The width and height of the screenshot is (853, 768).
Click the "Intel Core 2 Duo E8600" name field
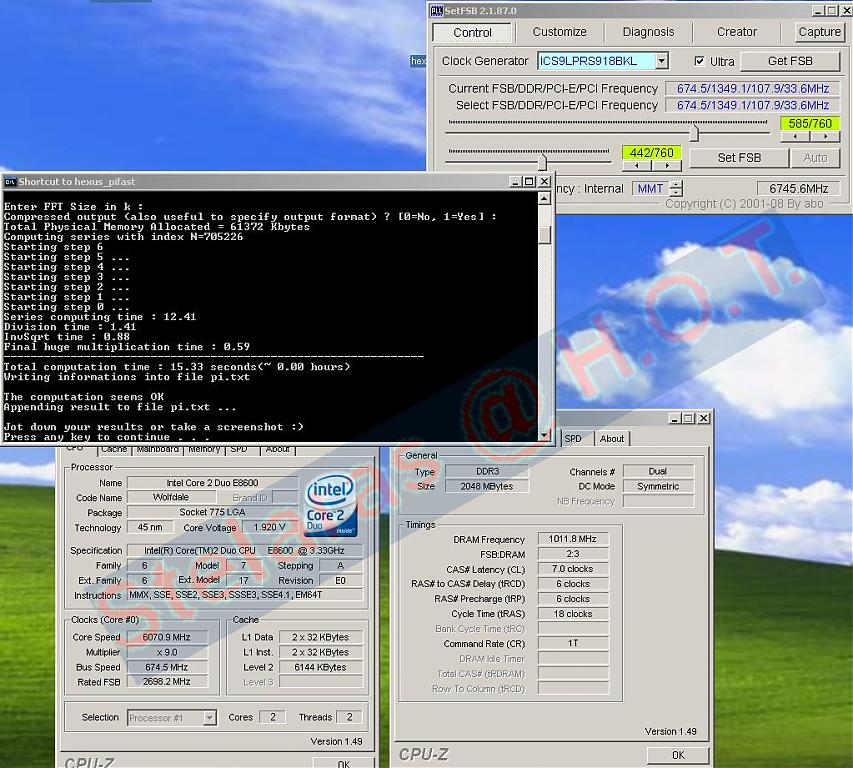pyautogui.click(x=212, y=483)
